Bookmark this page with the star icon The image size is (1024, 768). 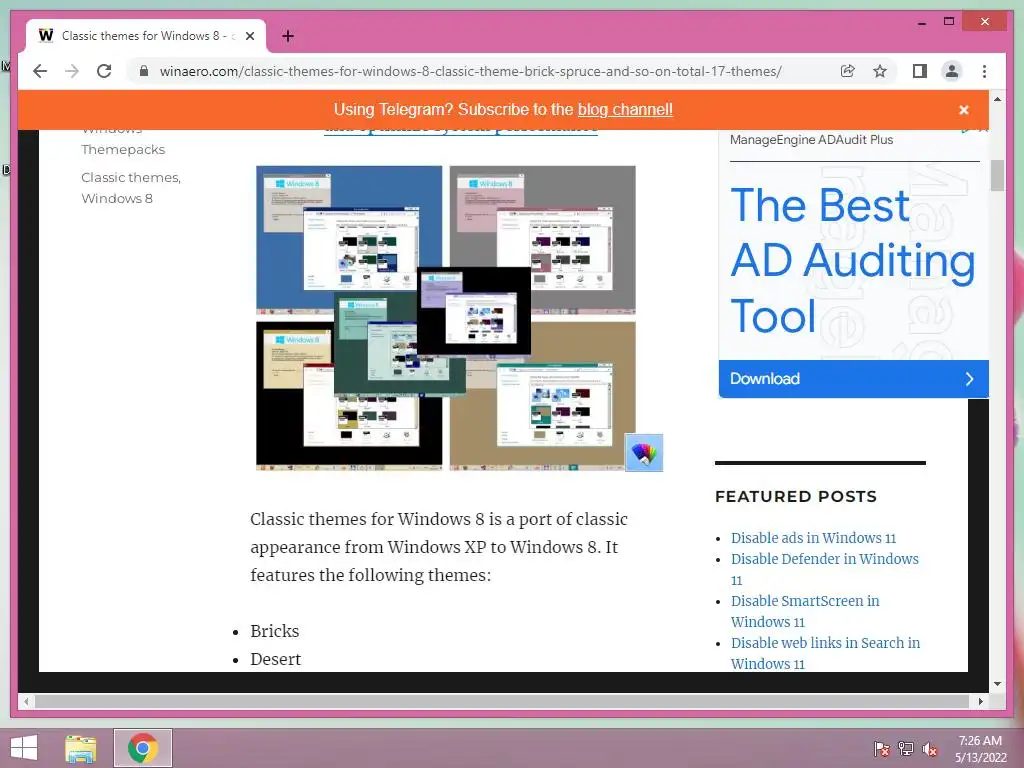click(880, 71)
